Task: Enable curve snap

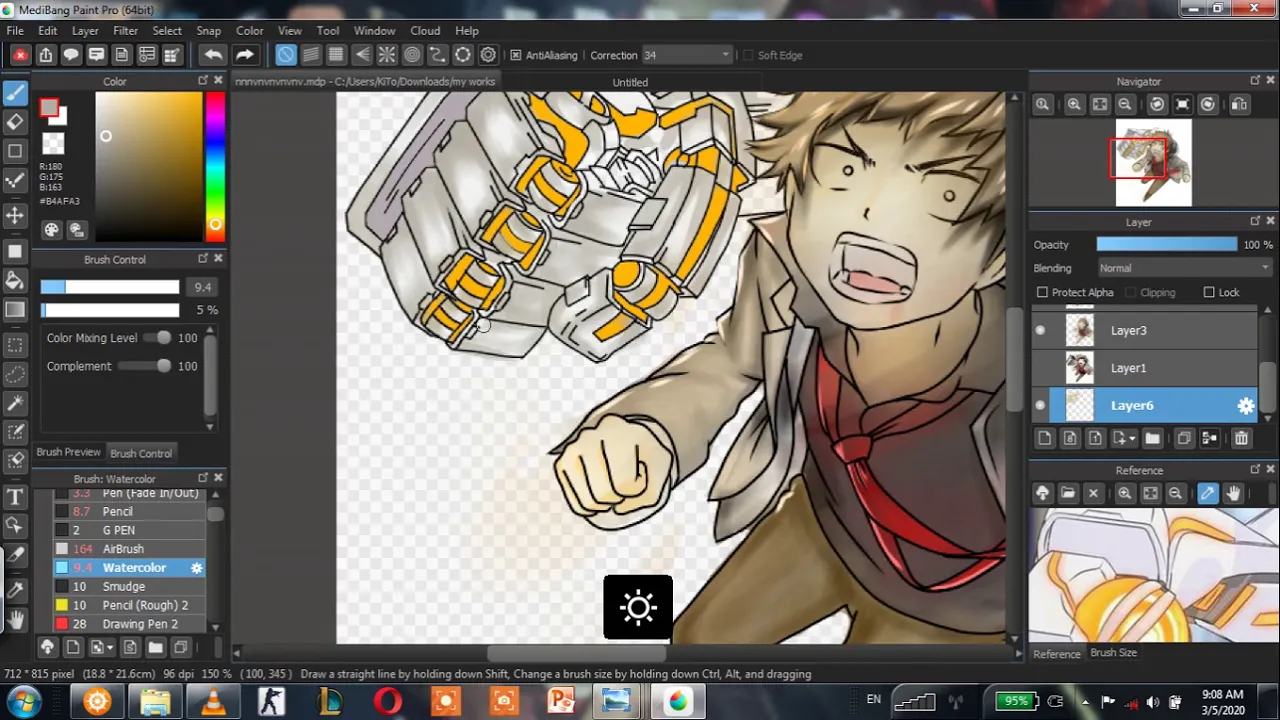Action: coord(438,55)
